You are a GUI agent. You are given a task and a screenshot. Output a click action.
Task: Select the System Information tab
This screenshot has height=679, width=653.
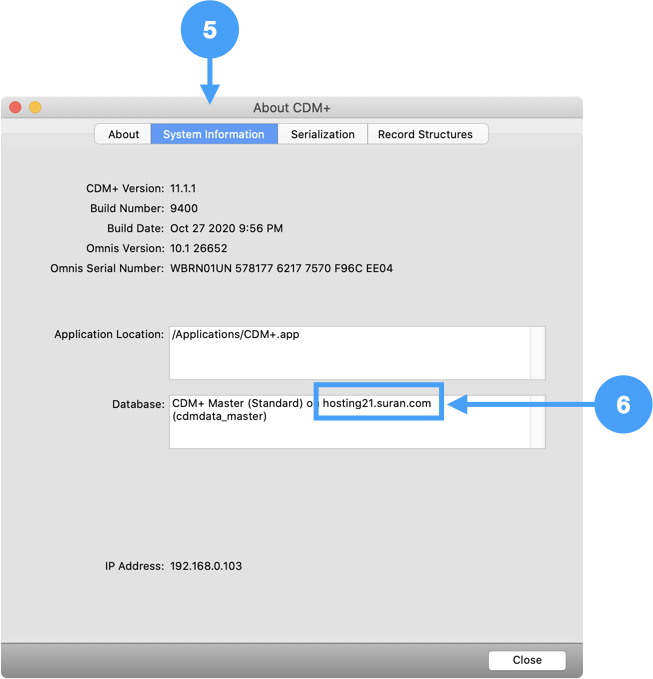(214, 134)
